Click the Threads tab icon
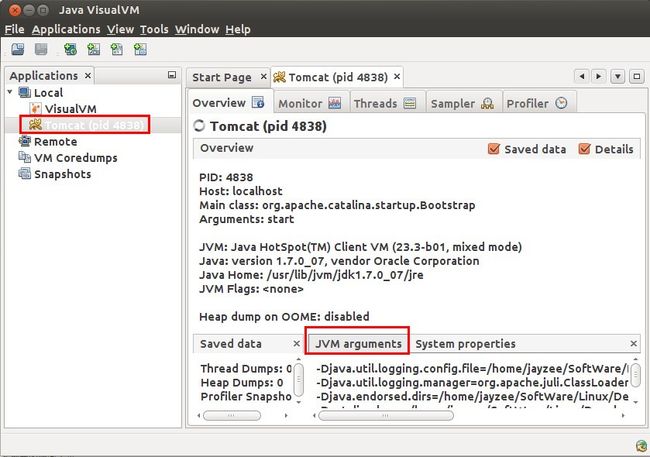This screenshot has height=457, width=650. pyautogui.click(x=410, y=103)
